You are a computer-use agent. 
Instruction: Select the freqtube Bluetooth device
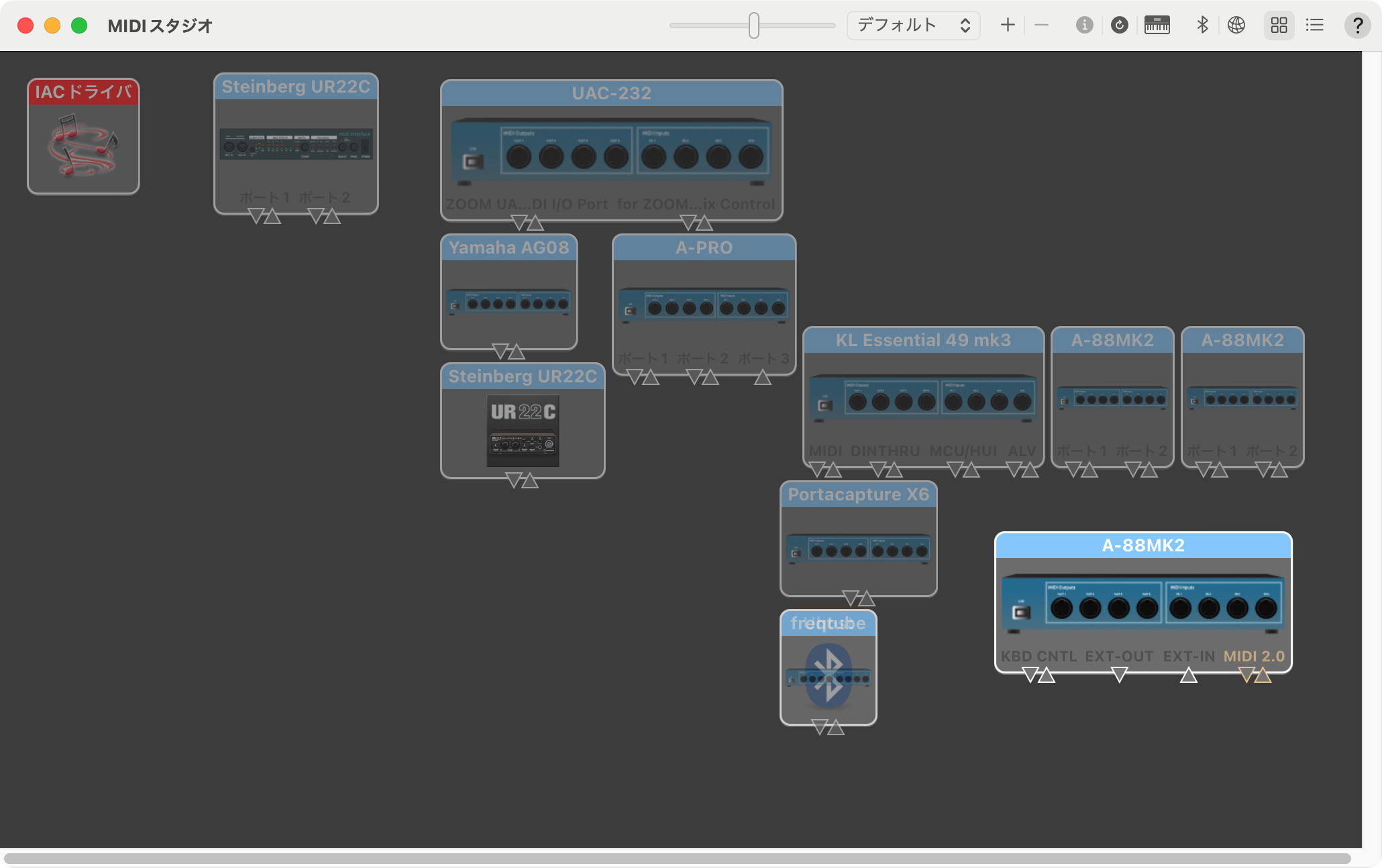(x=829, y=667)
